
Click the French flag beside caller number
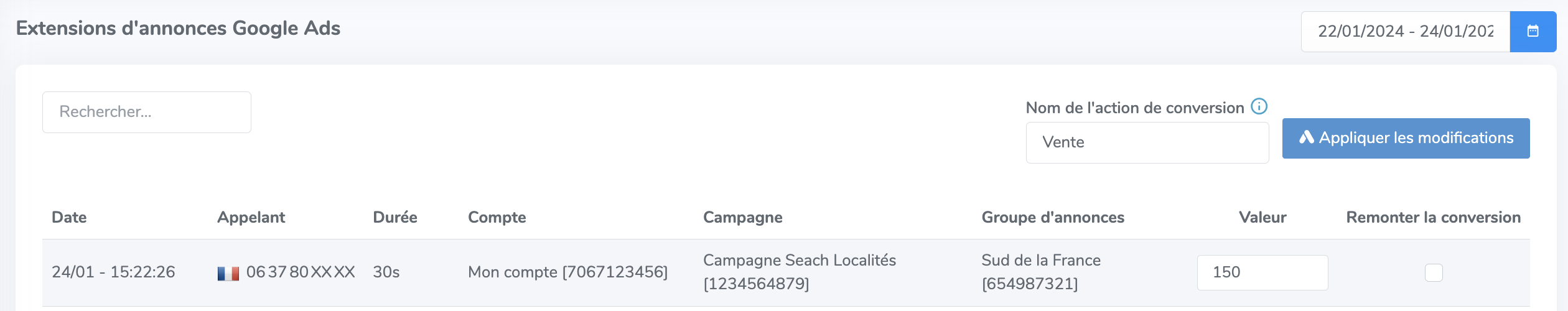tap(228, 273)
